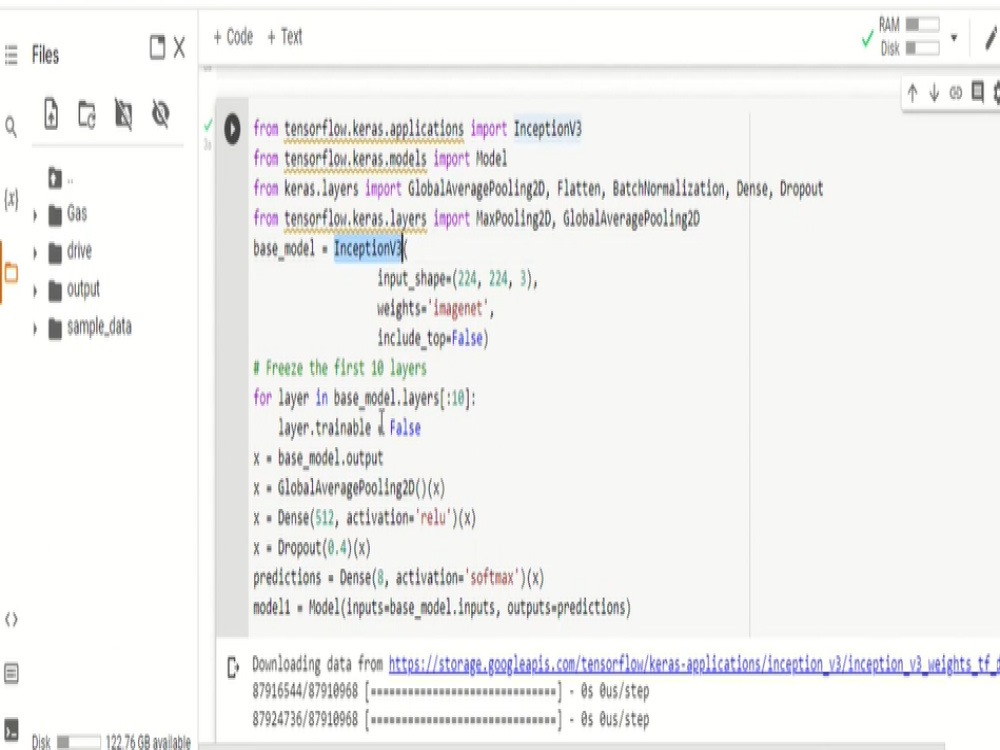The image size is (1000, 750).
Task: Run the InceptionV3 code cell
Action: [x=233, y=129]
